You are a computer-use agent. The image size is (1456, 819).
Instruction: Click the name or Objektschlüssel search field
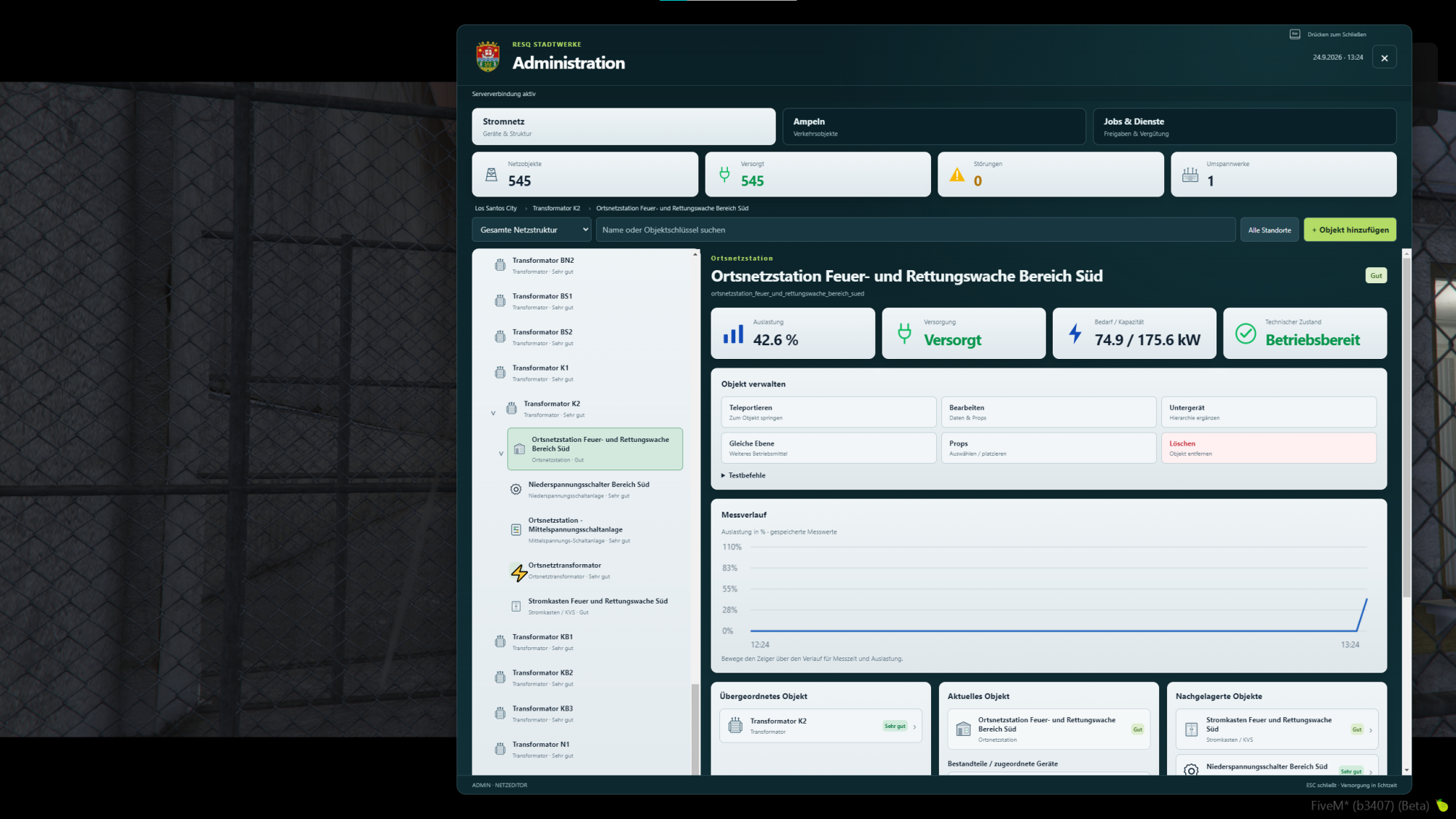[x=915, y=229]
